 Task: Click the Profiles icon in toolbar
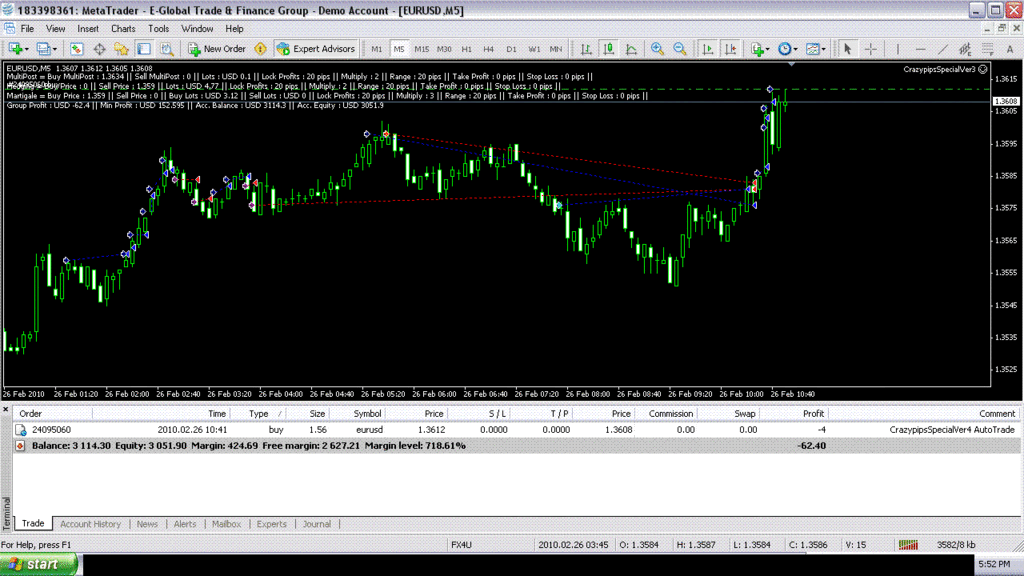(x=43, y=49)
